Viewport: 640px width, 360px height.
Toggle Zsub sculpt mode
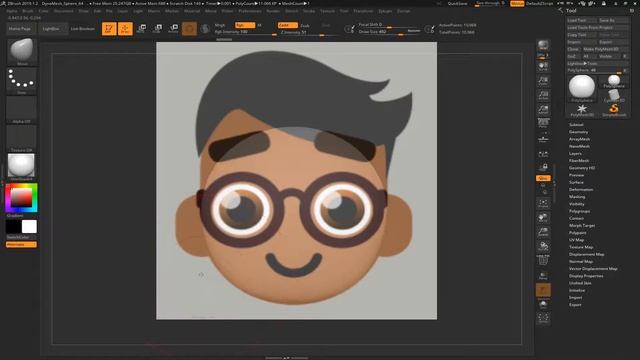[305, 25]
